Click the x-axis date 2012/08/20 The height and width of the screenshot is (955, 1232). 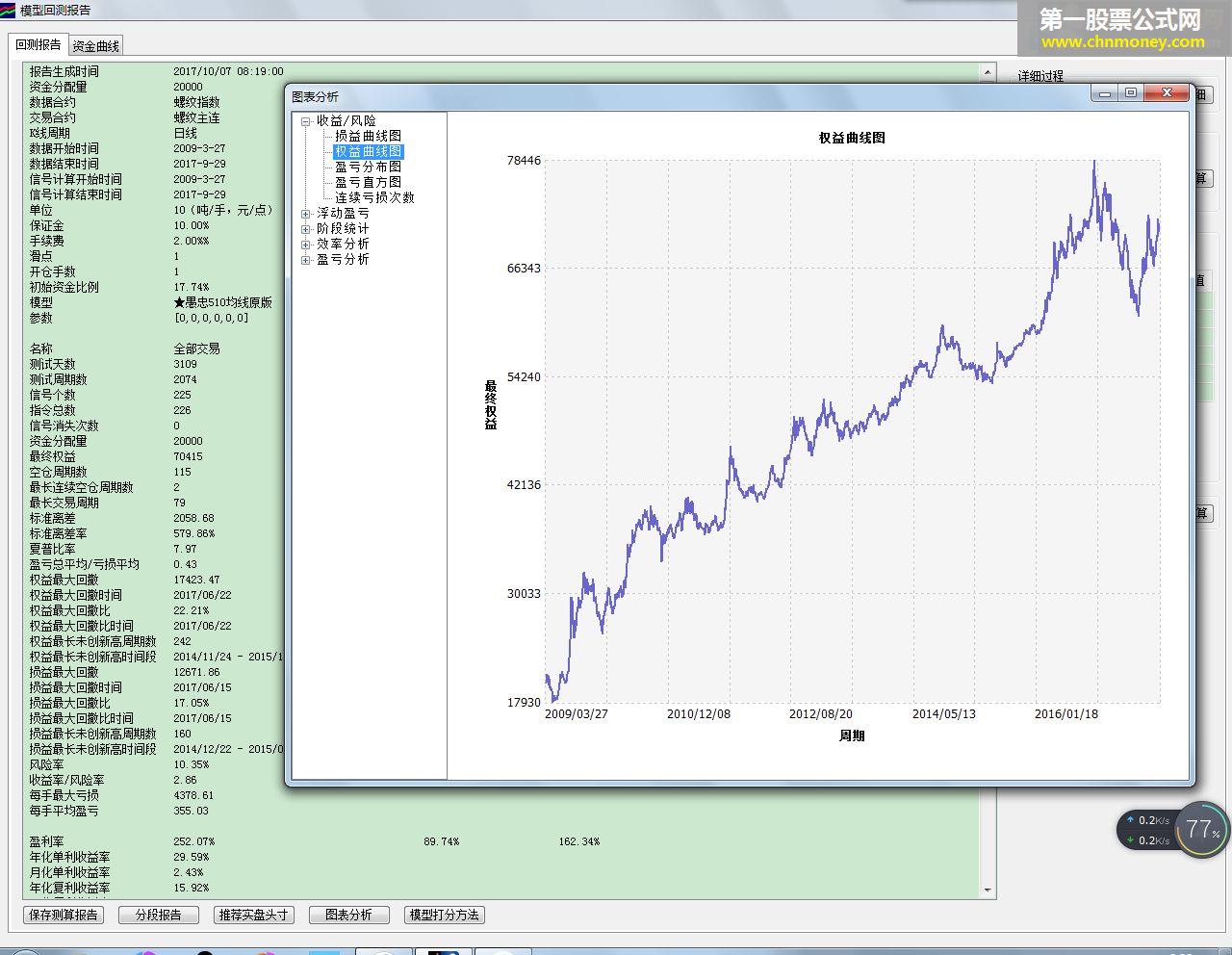[821, 714]
